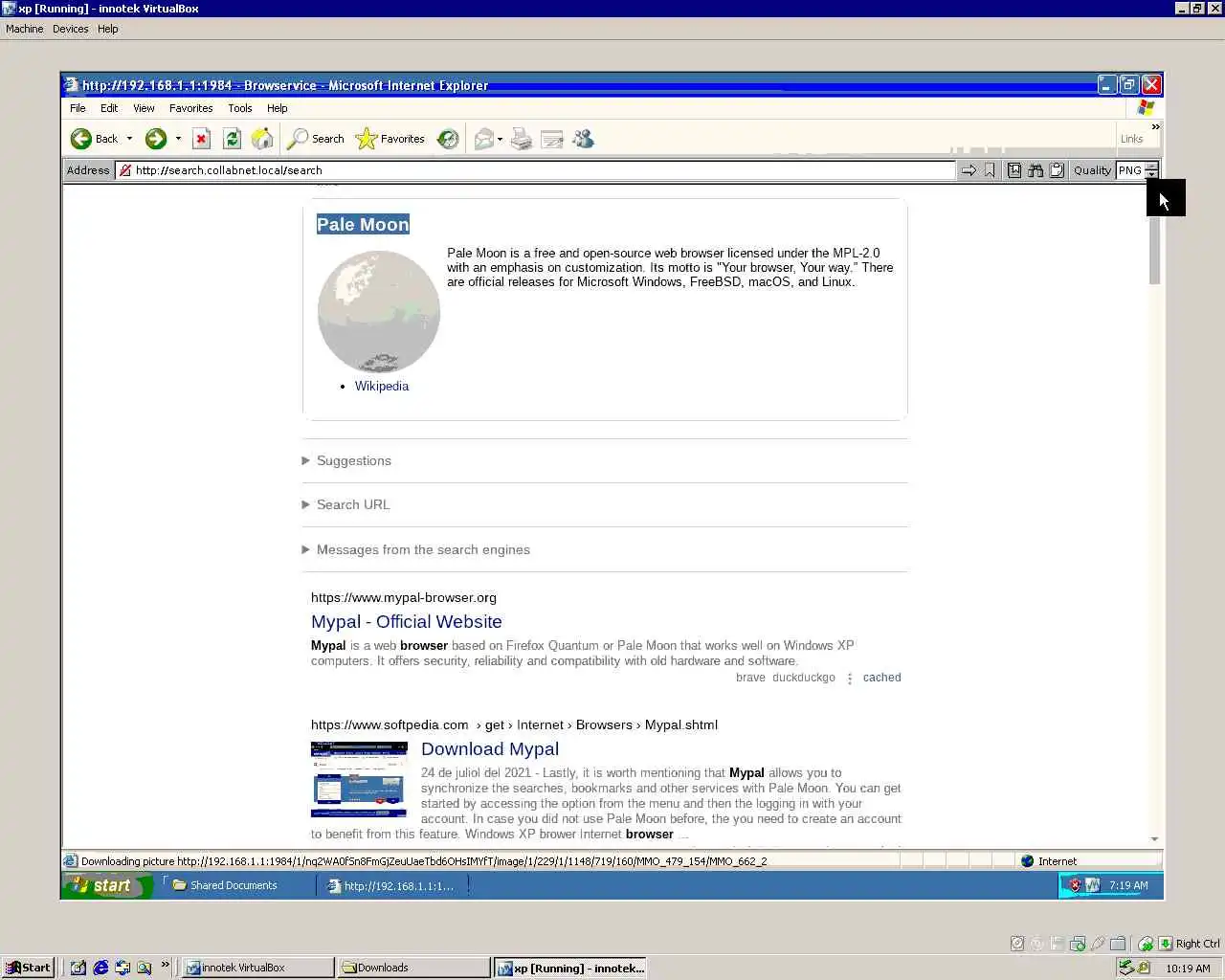1225x980 pixels.
Task: Click the Browservice fullscreen page icon
Action: (1014, 170)
